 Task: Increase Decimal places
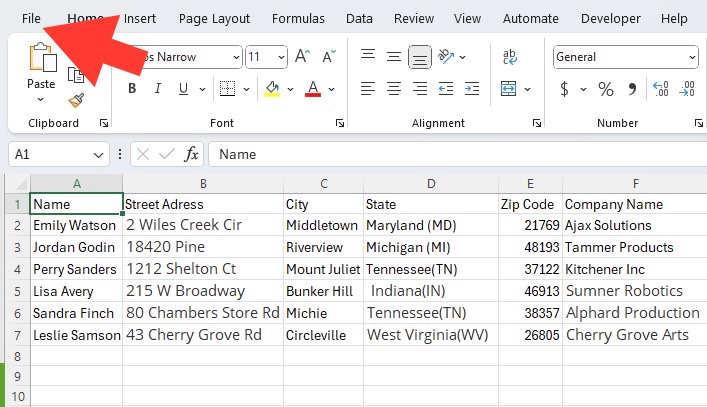coord(661,89)
